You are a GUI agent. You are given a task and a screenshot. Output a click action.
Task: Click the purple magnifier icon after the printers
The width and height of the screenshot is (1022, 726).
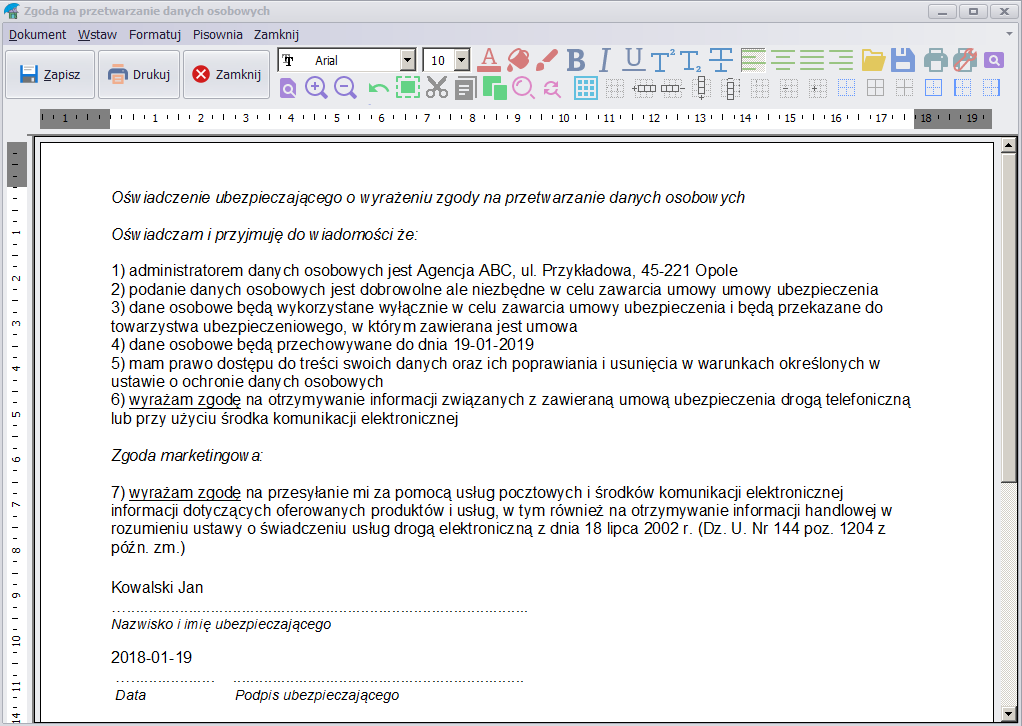point(993,61)
